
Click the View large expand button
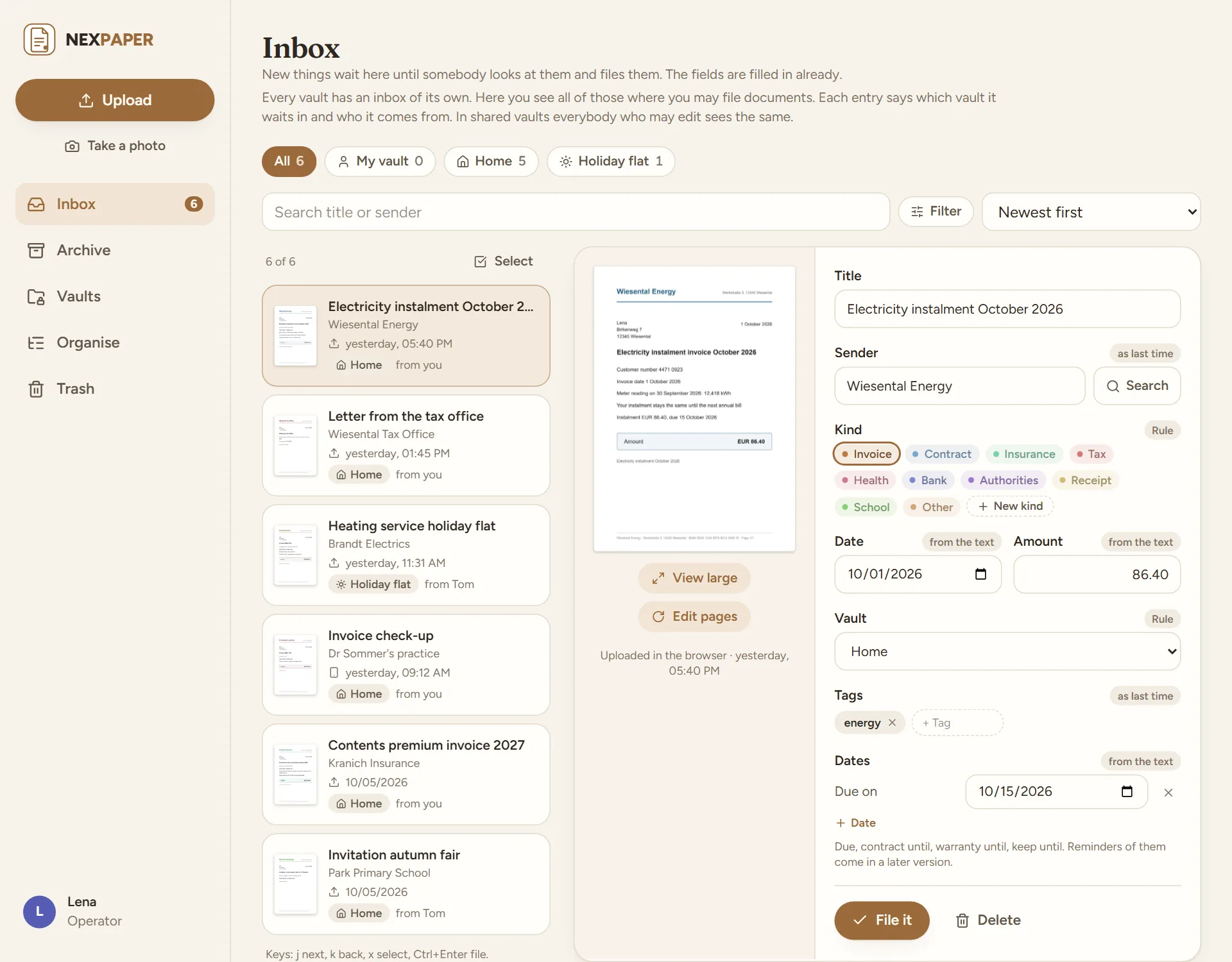[694, 578]
